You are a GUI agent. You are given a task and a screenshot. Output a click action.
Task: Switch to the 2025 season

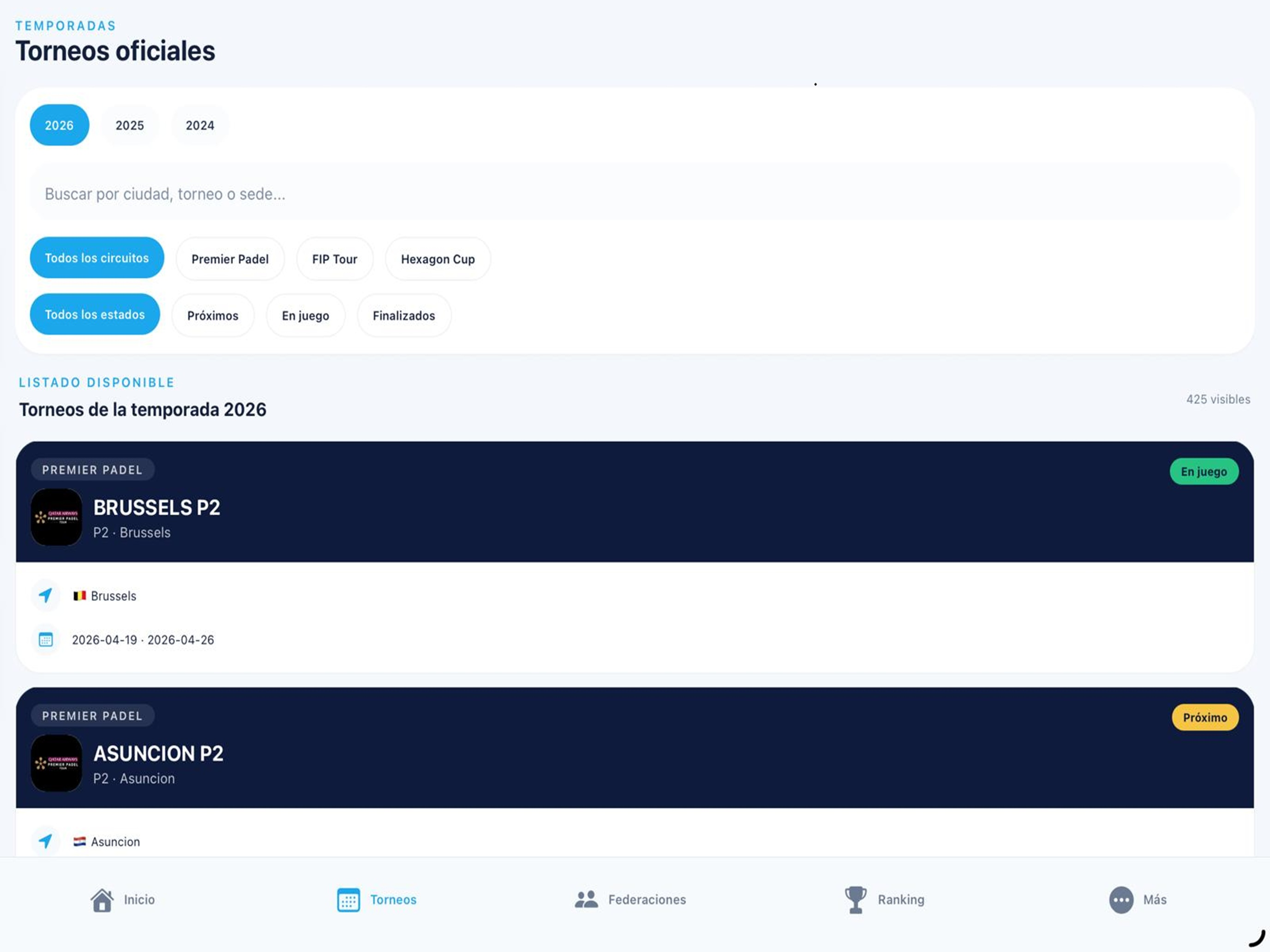130,125
